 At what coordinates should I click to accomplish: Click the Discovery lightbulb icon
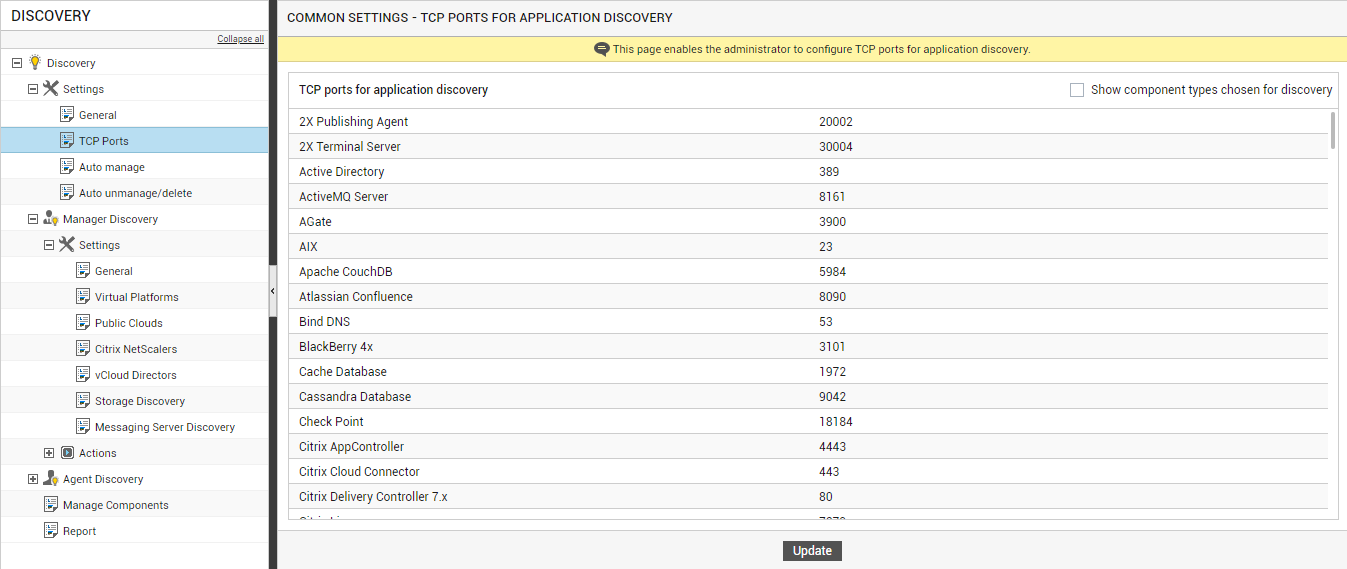click(x=34, y=62)
